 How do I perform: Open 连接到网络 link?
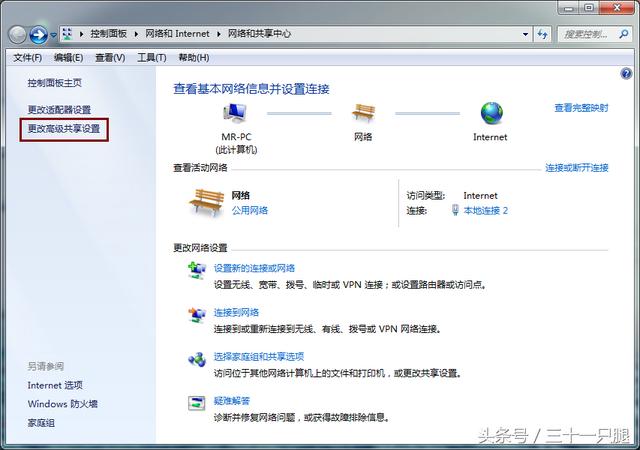click(236, 313)
